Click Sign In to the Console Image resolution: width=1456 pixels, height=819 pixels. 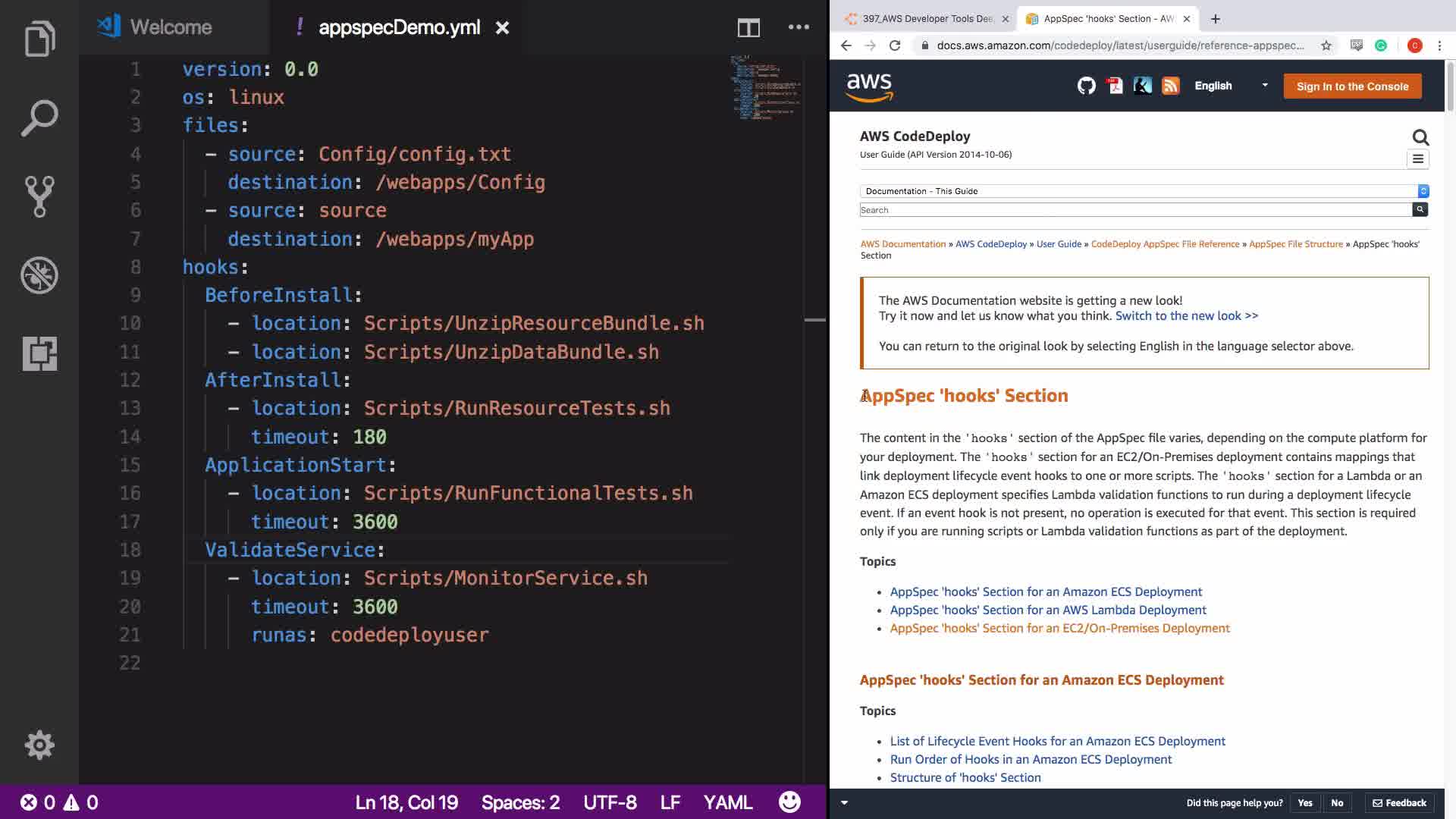(x=1352, y=86)
